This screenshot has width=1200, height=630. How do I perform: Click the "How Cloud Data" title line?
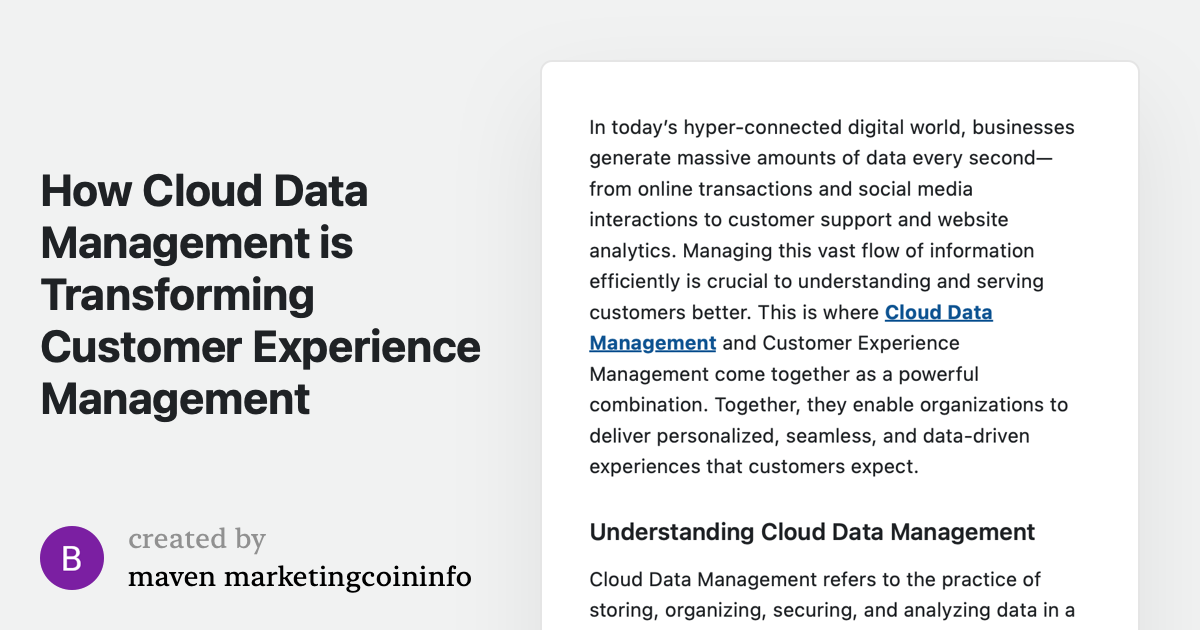point(204,191)
